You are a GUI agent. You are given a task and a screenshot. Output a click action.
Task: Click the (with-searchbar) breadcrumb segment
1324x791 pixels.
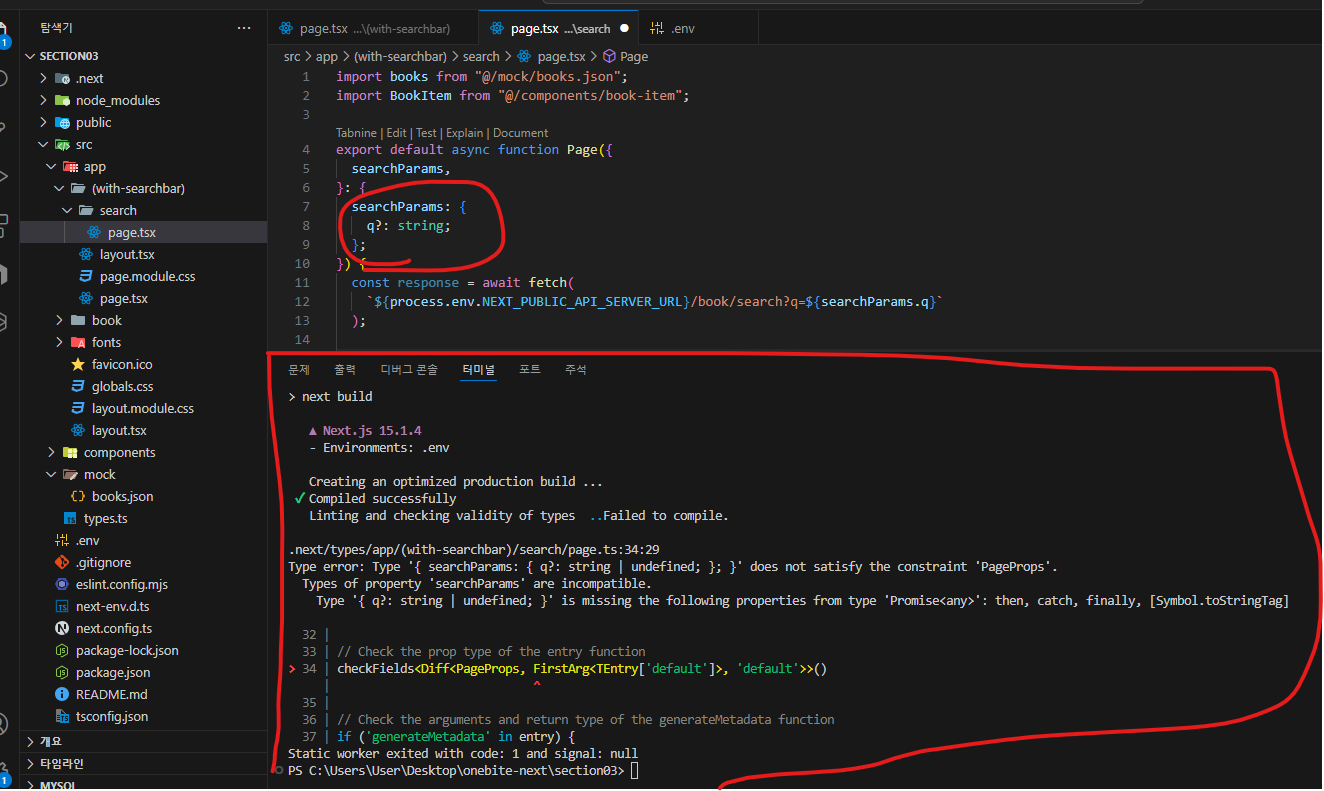[400, 57]
